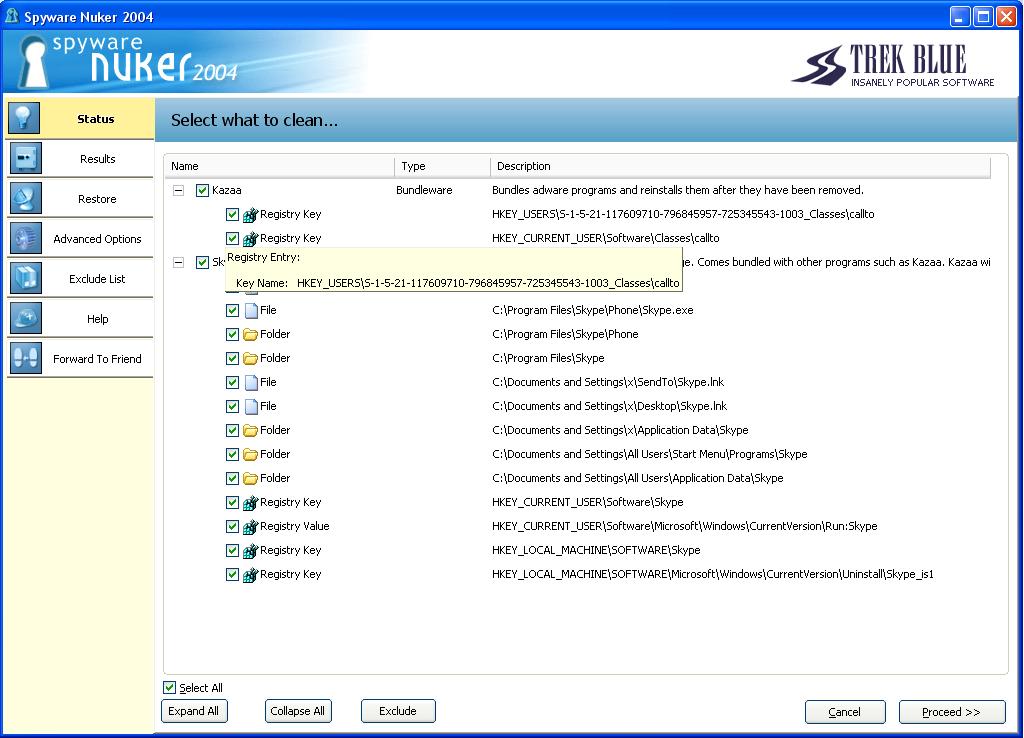This screenshot has width=1024, height=738.
Task: Click path C:\Documents and Settings\x\Desktop\Skype.lnk
Action: [x=609, y=406]
